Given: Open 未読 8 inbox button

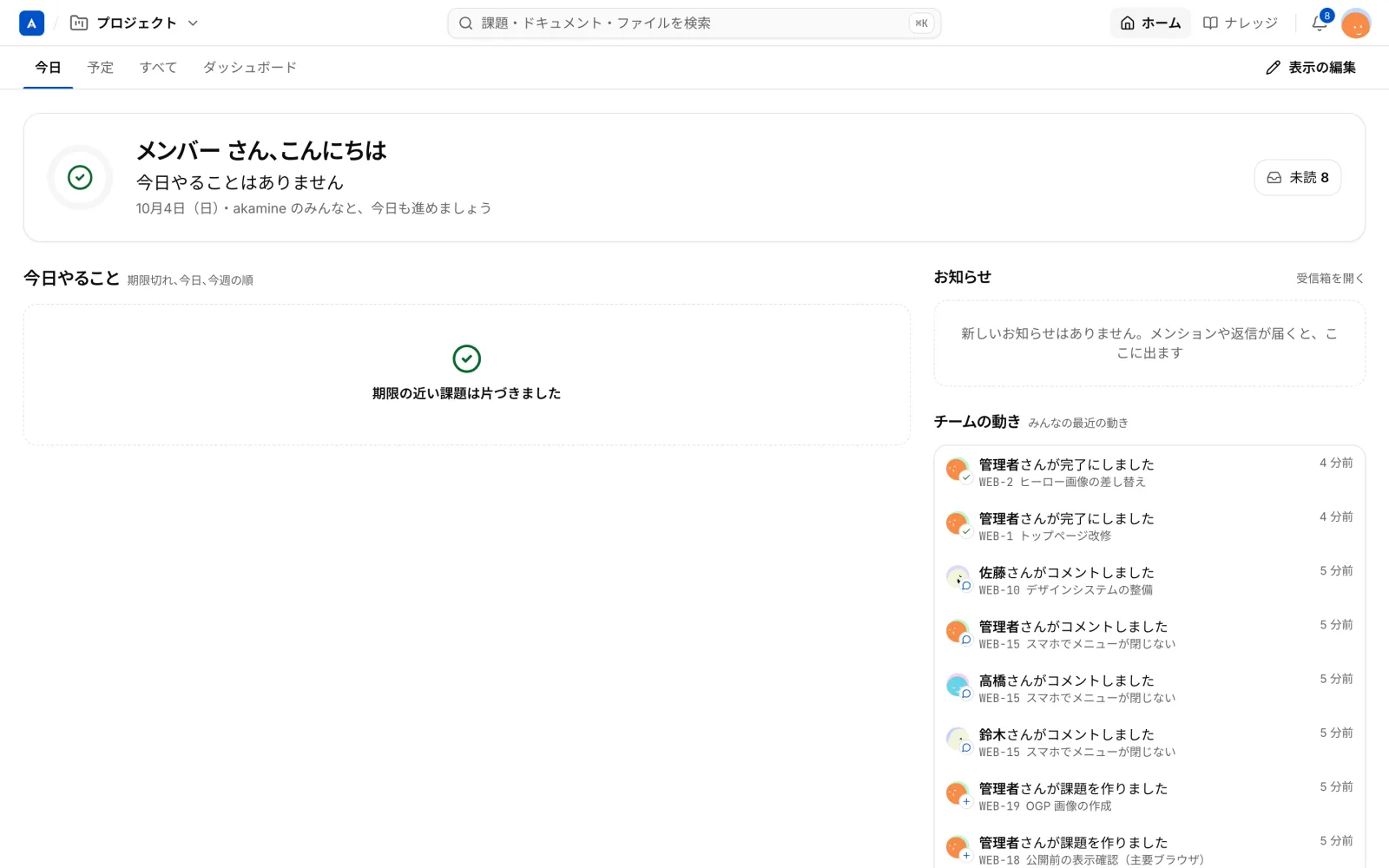Looking at the screenshot, I should click(x=1297, y=177).
